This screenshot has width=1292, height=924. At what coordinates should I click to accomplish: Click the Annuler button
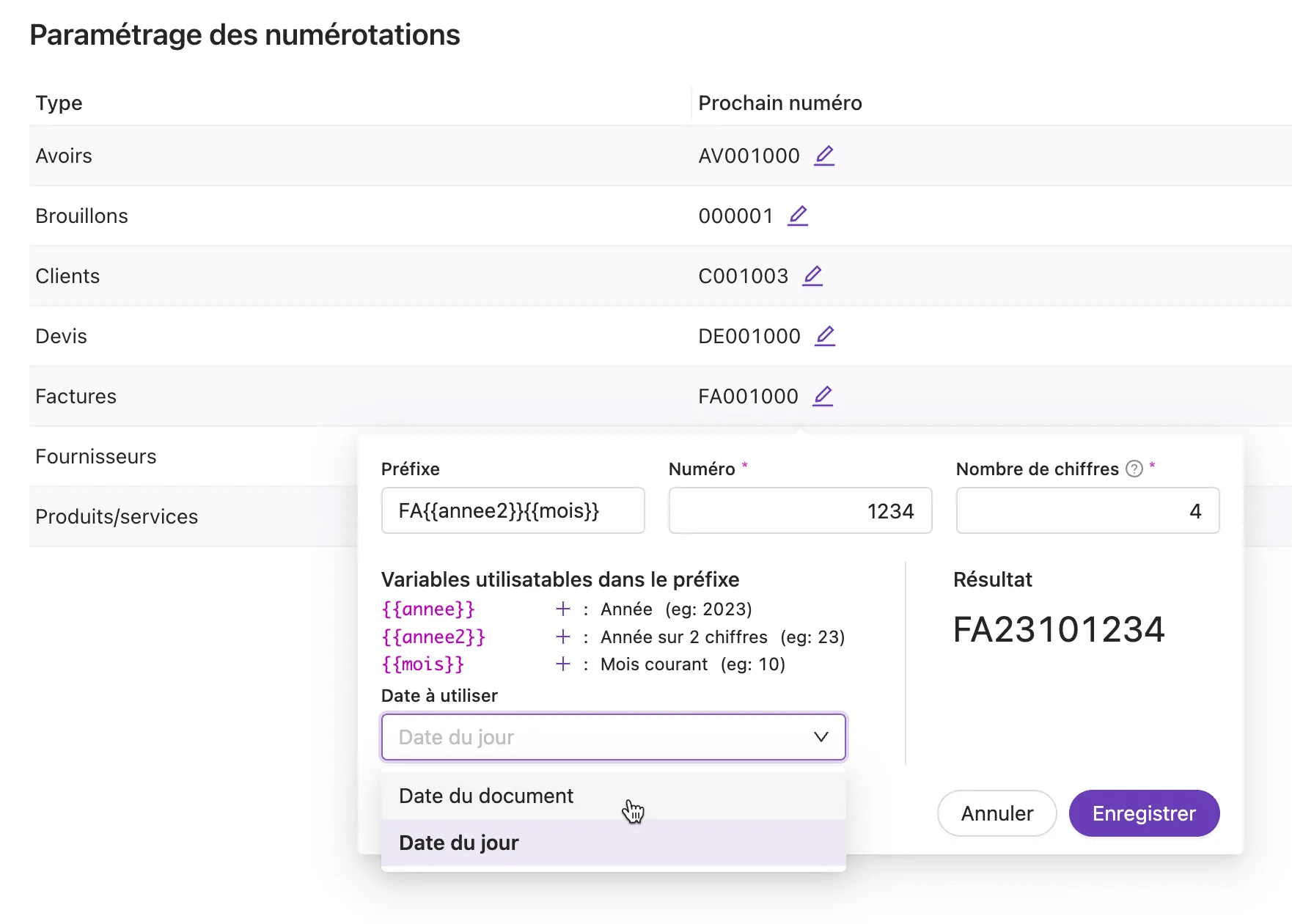tap(997, 813)
